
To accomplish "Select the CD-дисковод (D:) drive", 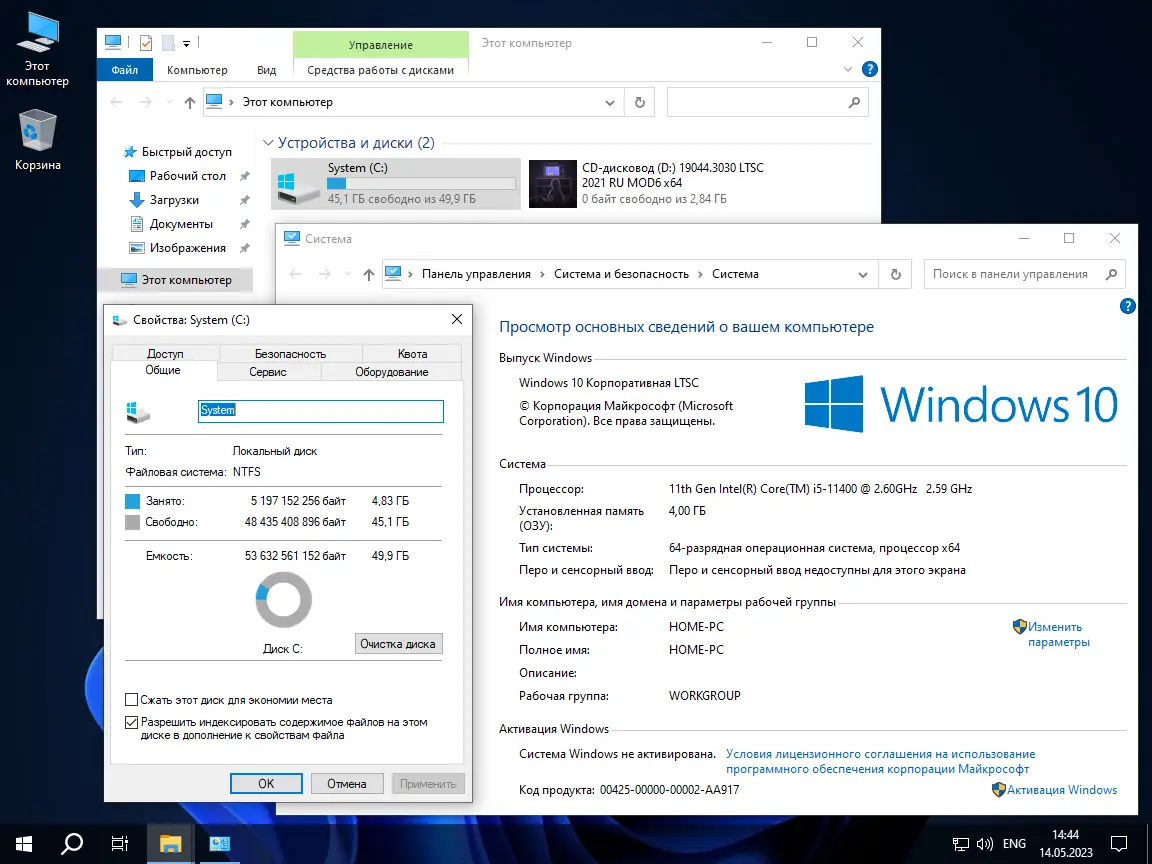I will pyautogui.click(x=647, y=184).
